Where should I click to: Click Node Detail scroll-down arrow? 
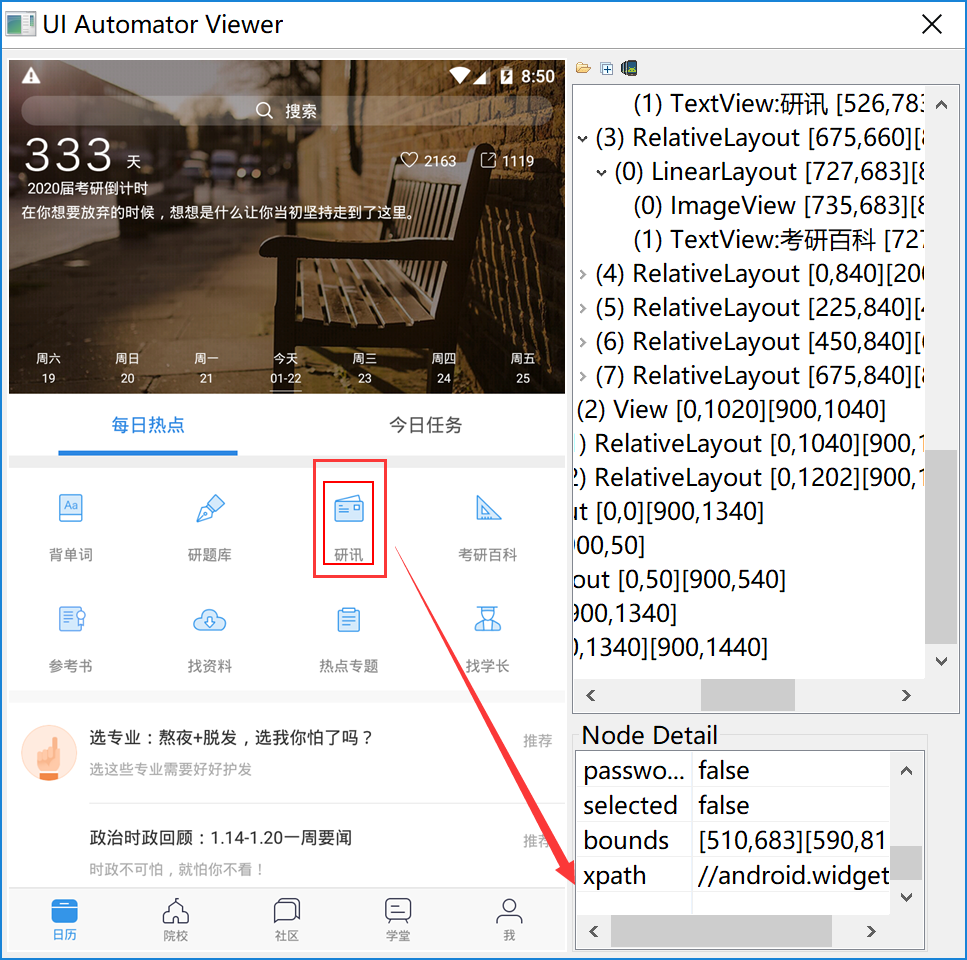906,896
